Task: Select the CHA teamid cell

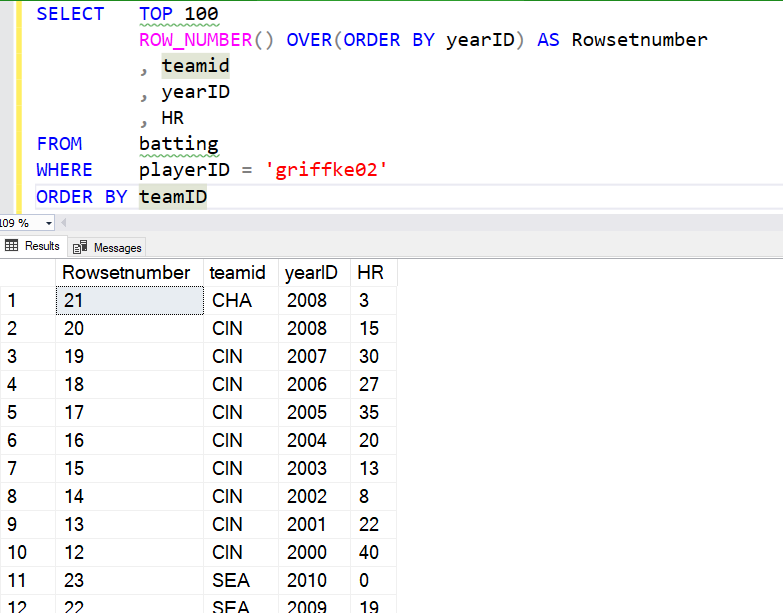Action: (232, 300)
